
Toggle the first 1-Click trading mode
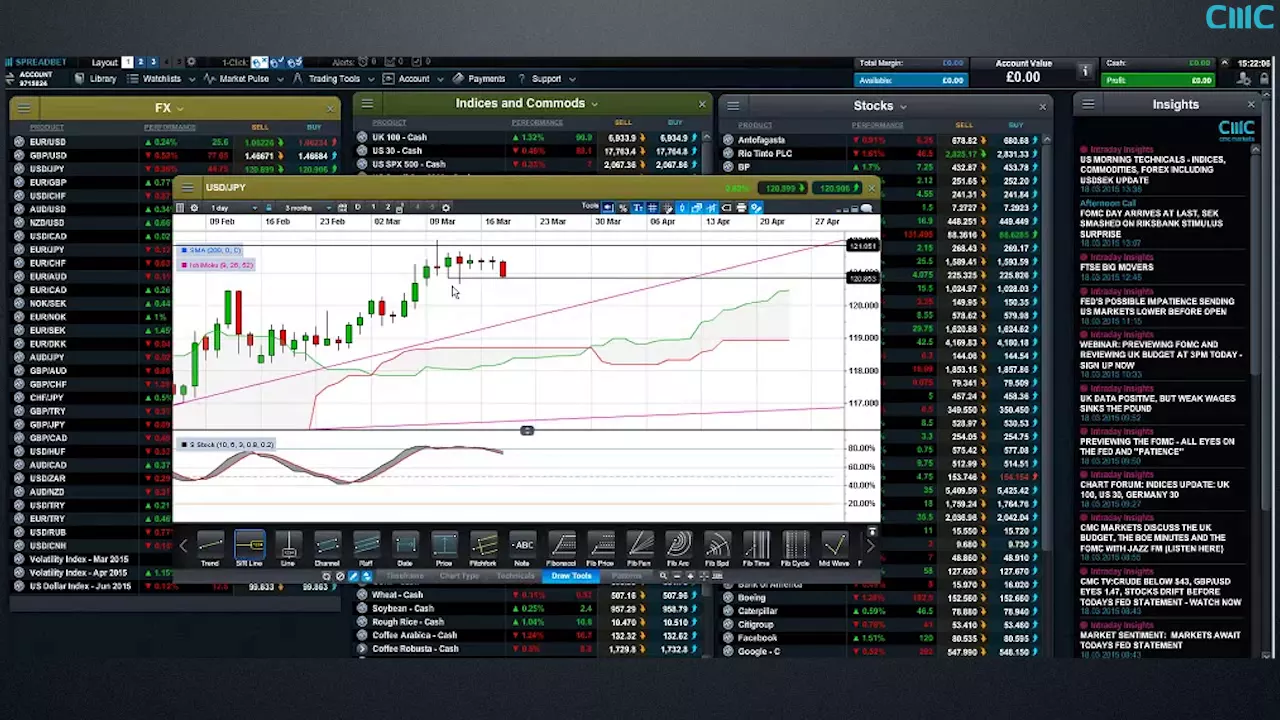(x=259, y=62)
